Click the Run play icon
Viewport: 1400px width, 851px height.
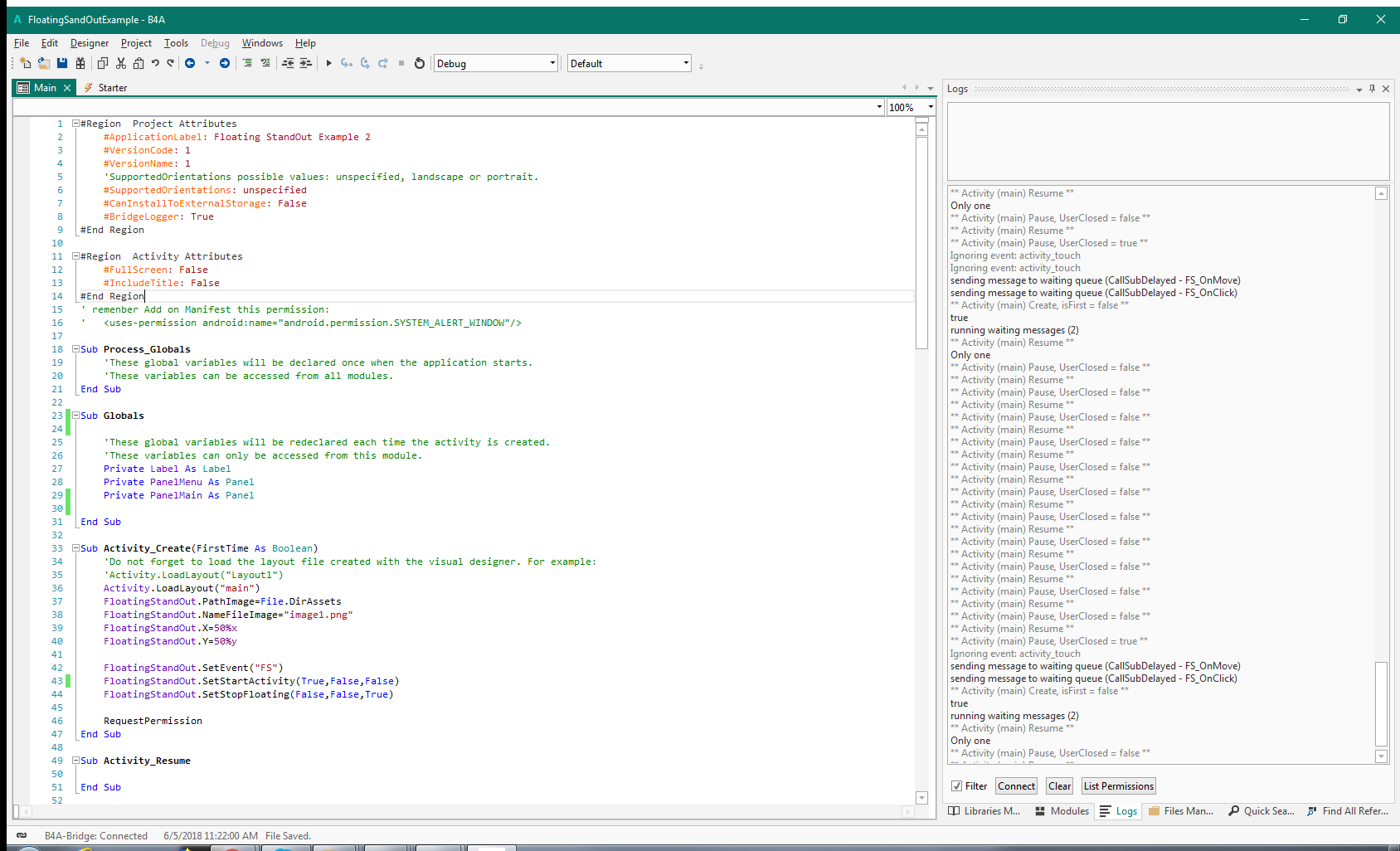(328, 63)
